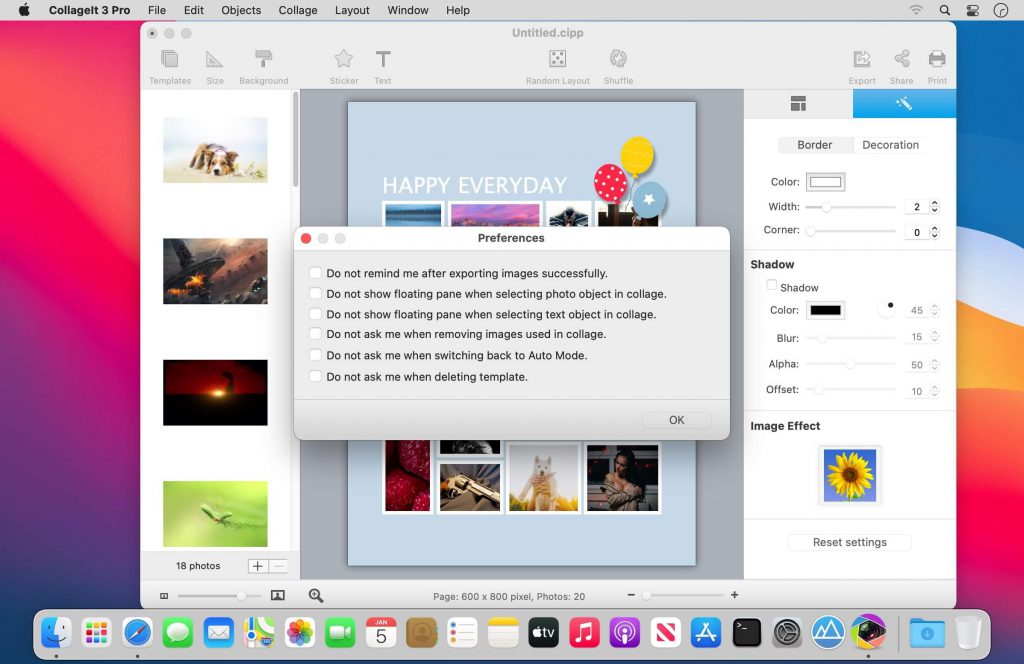
Task: Click Reset settings
Action: [x=849, y=542]
